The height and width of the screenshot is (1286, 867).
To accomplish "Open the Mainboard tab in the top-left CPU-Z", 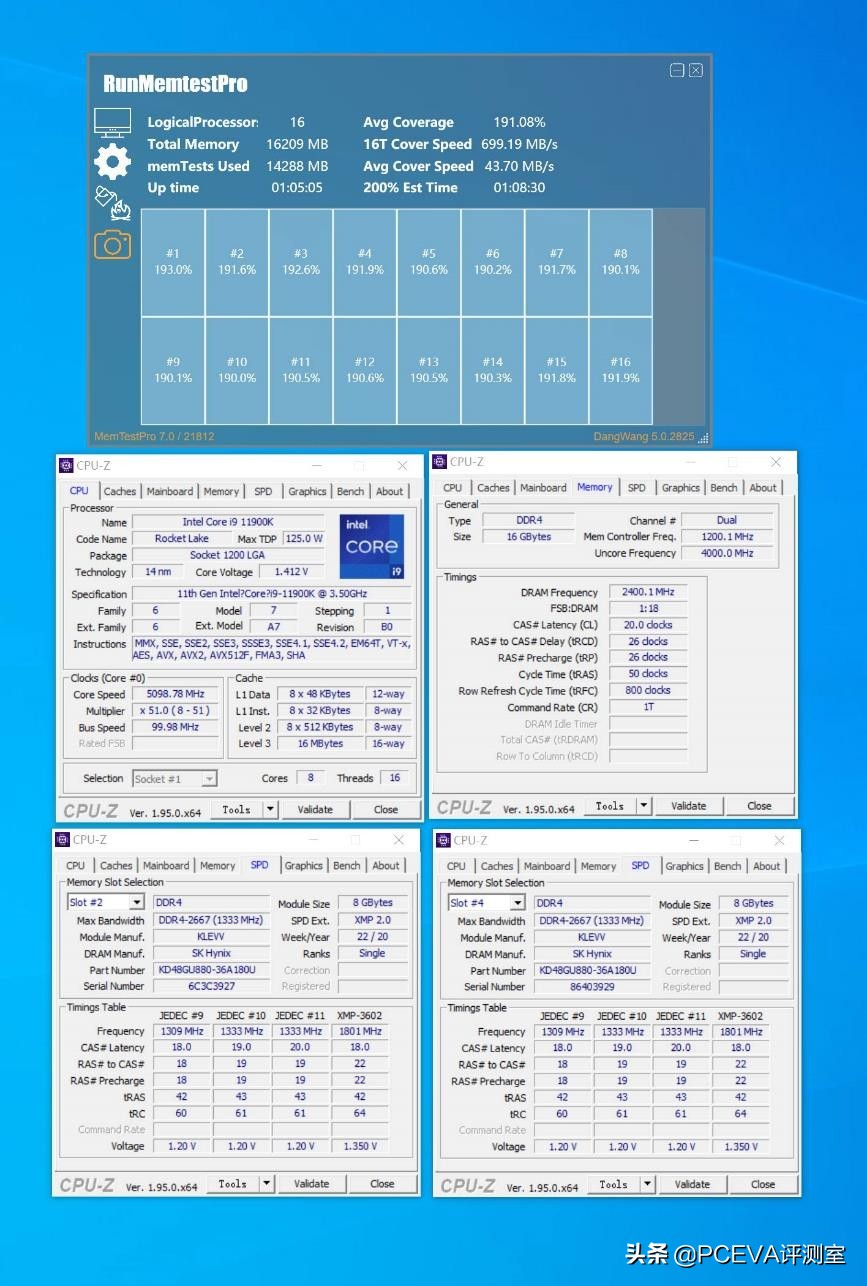I will [170, 491].
